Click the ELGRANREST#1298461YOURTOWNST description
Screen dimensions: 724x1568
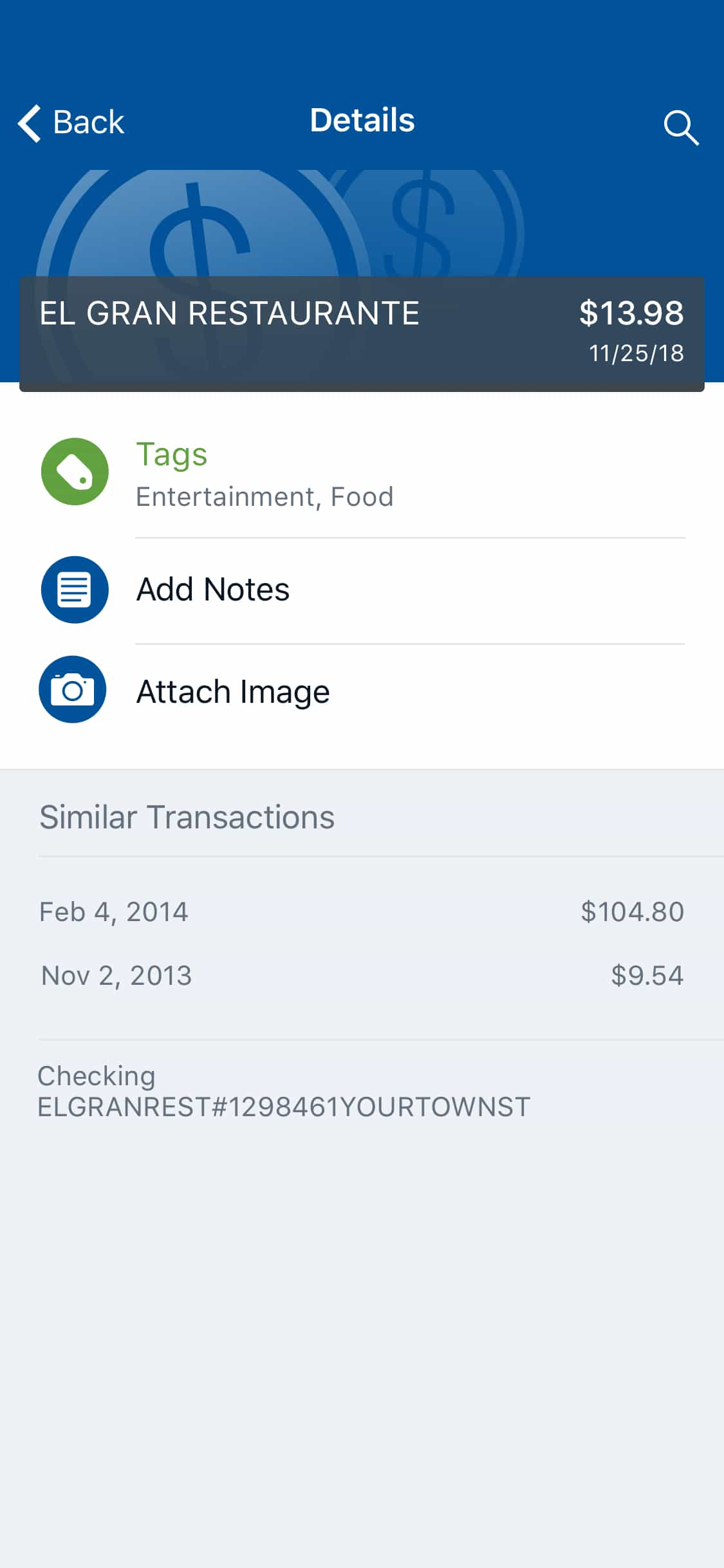point(284,1107)
